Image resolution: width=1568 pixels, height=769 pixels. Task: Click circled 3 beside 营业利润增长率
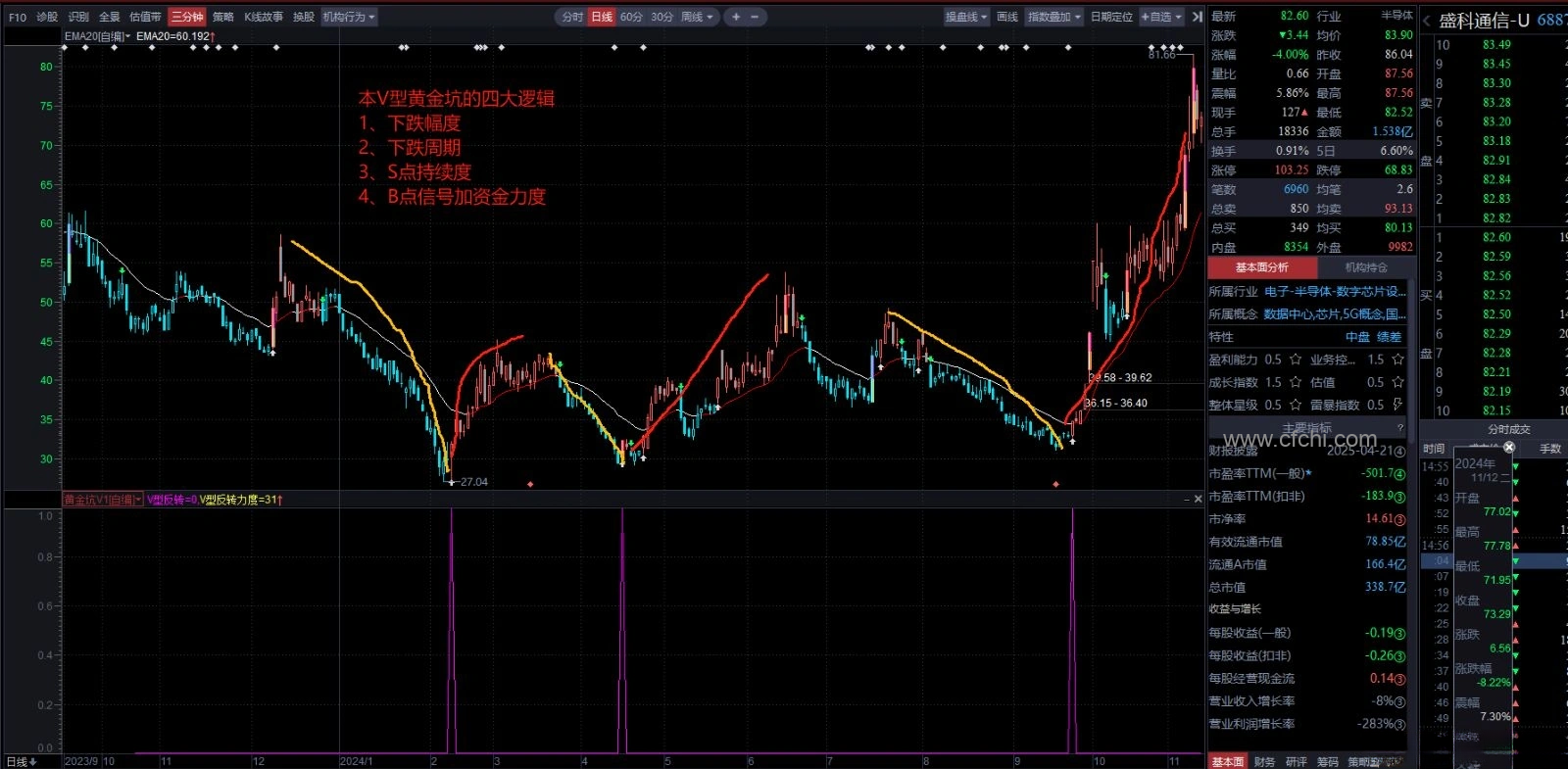[x=1399, y=724]
